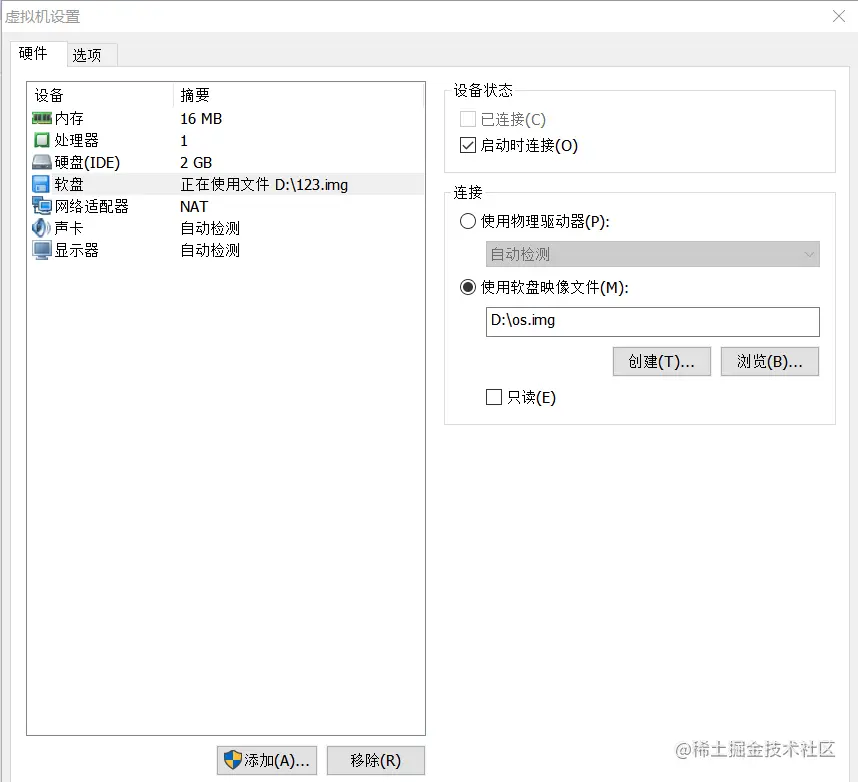This screenshot has width=858, height=782.
Task: Click the 正在使用文件 D:\123.img summary
Action: pos(264,184)
